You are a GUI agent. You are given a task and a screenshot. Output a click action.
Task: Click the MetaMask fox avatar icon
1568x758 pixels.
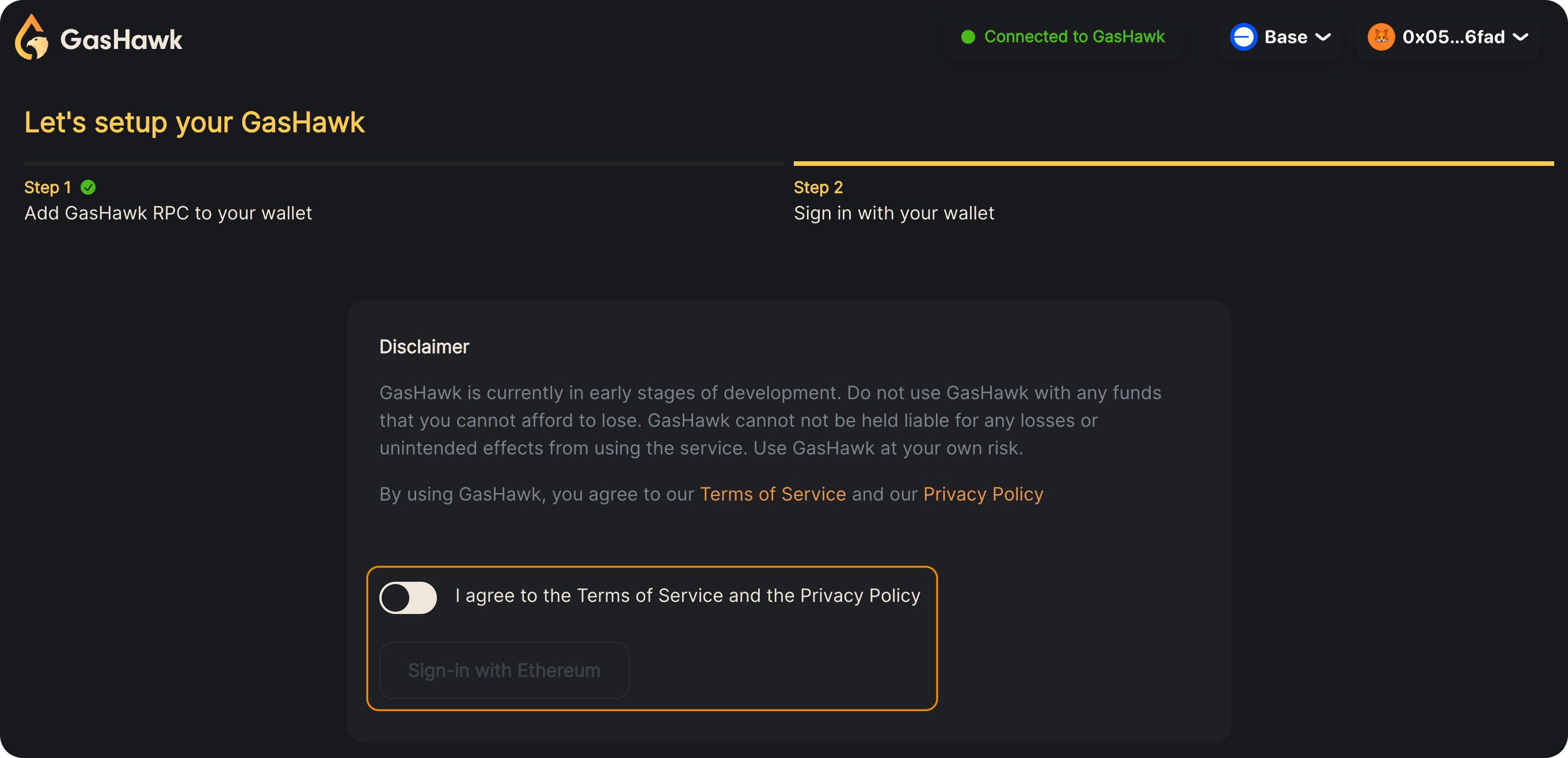pos(1381,37)
